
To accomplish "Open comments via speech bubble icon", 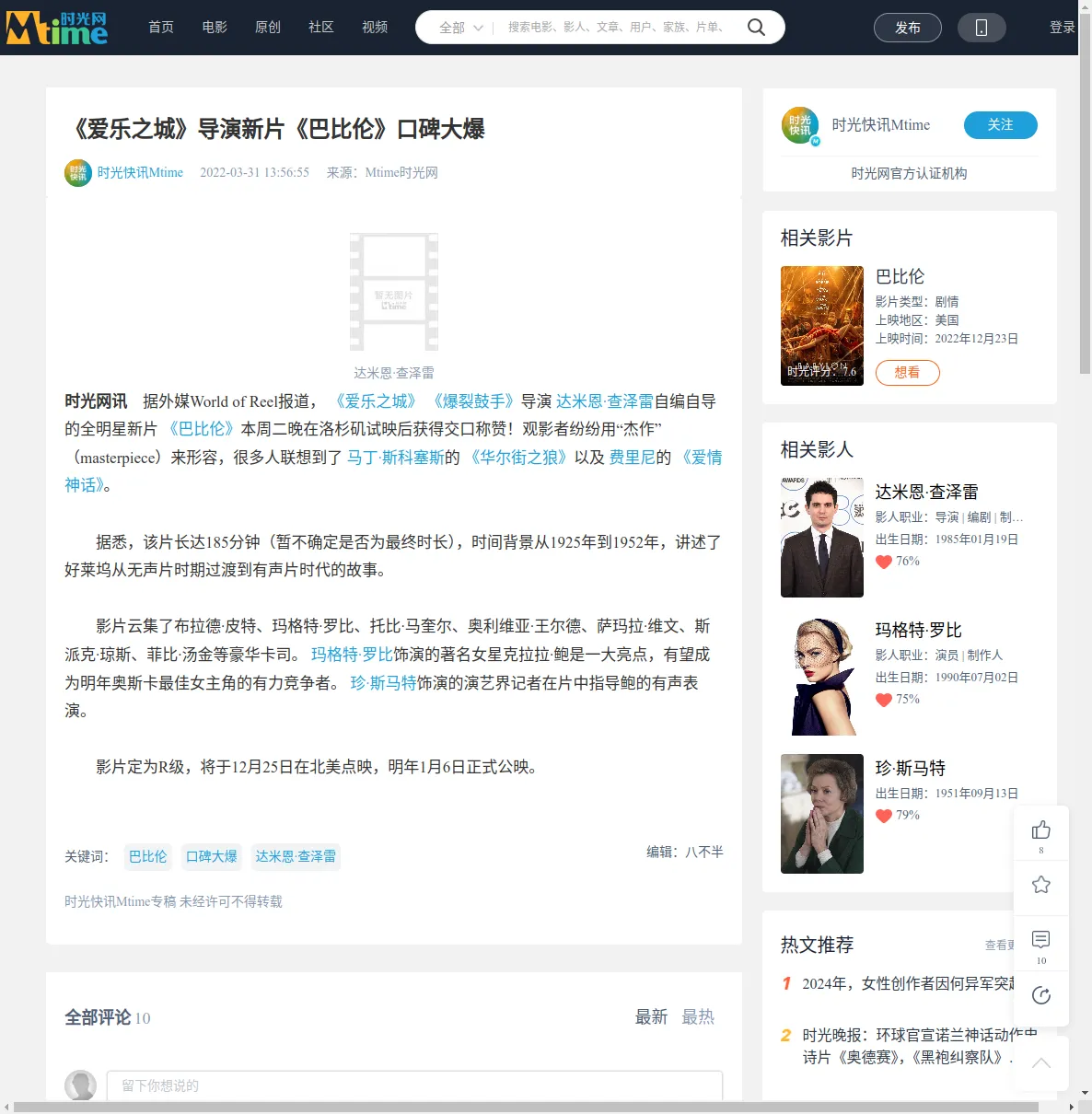I will (1041, 940).
